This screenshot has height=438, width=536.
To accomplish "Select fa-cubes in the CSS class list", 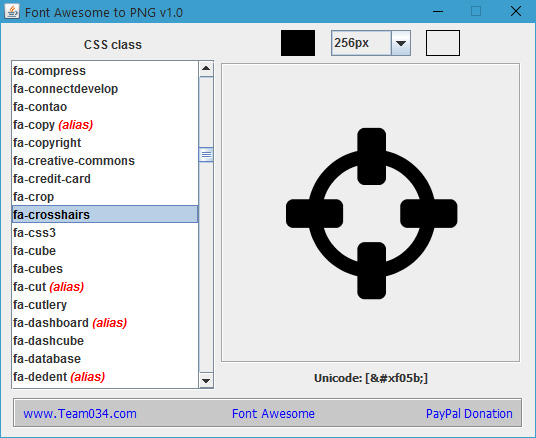I will 105,269.
